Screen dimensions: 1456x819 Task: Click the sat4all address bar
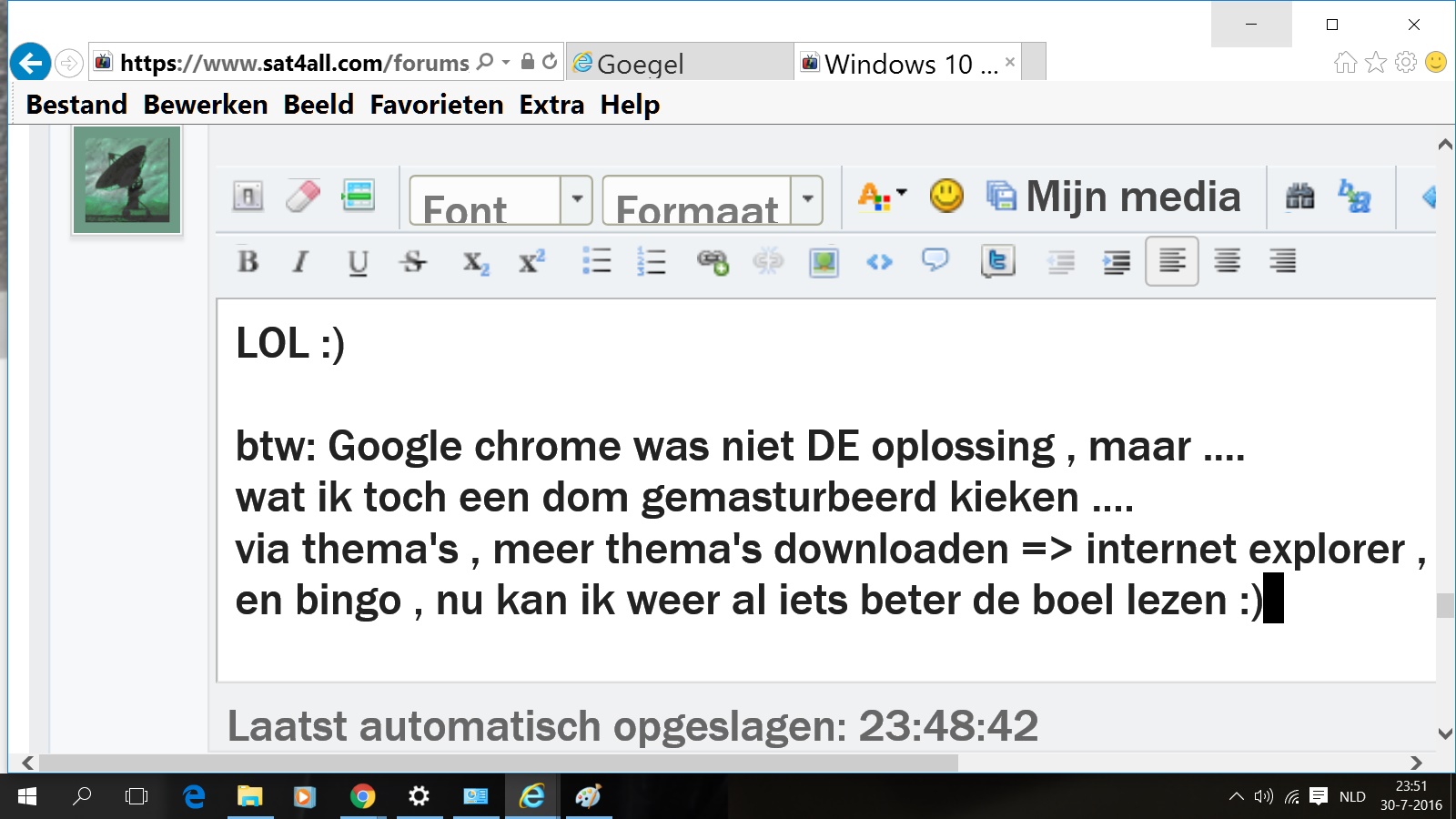coord(294,63)
